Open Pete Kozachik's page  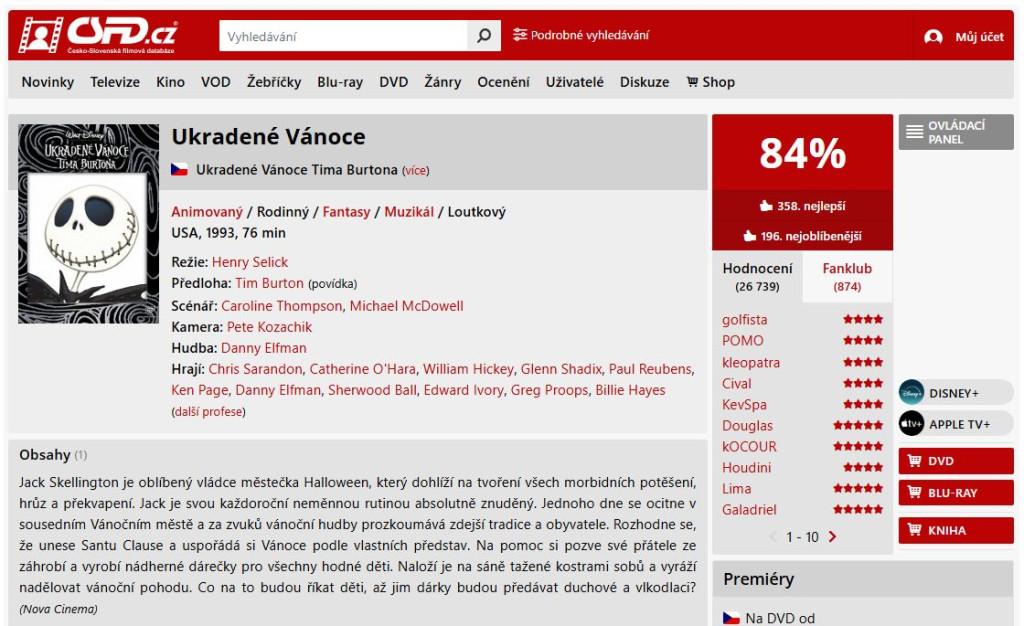pos(269,327)
